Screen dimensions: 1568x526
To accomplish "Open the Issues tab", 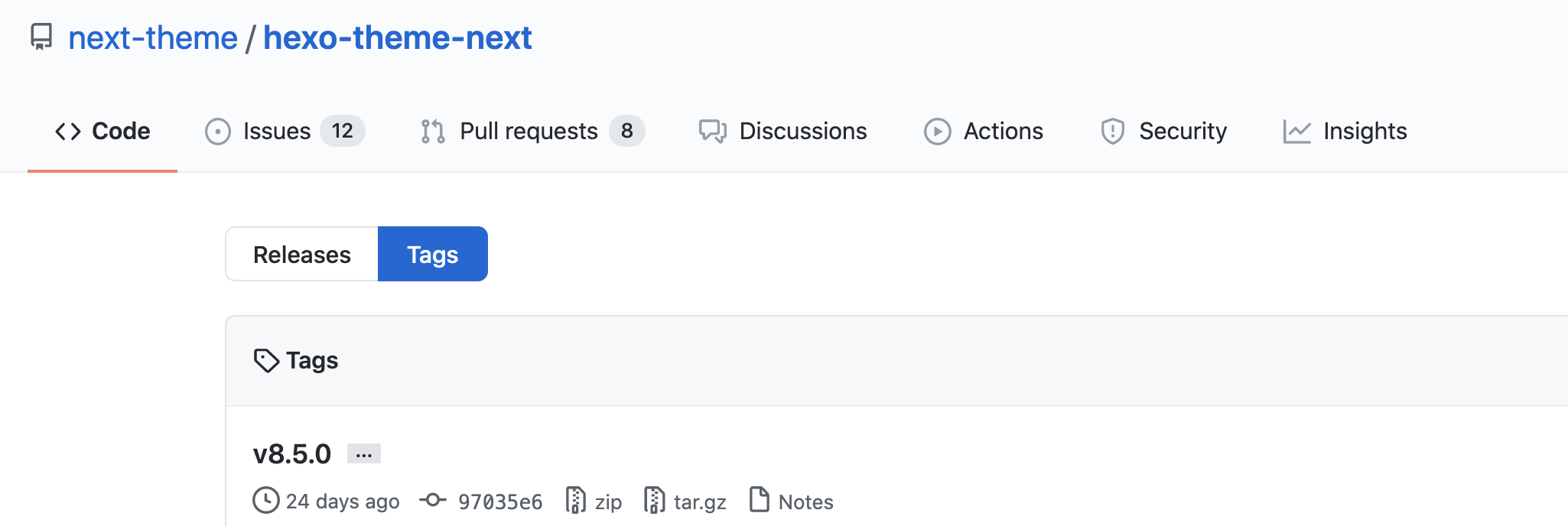I will coord(276,131).
